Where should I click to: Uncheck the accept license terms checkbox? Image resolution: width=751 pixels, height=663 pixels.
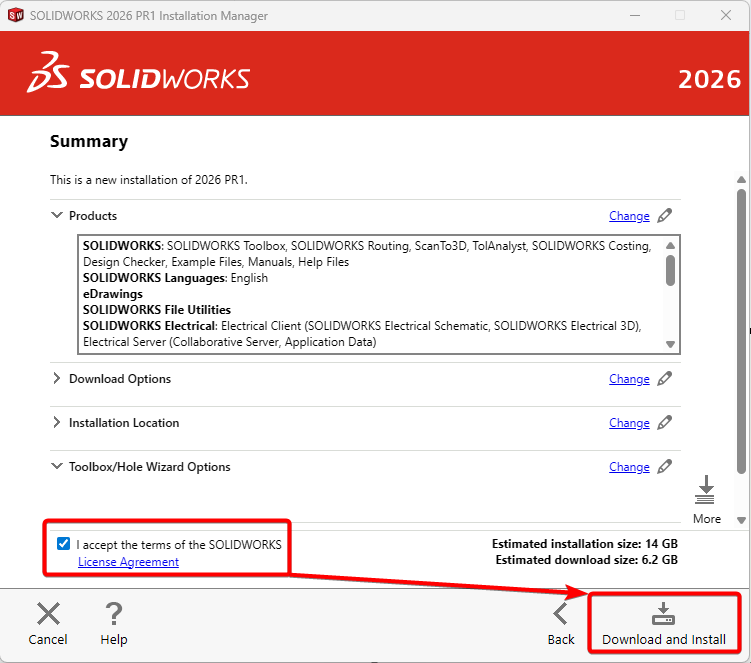64,544
